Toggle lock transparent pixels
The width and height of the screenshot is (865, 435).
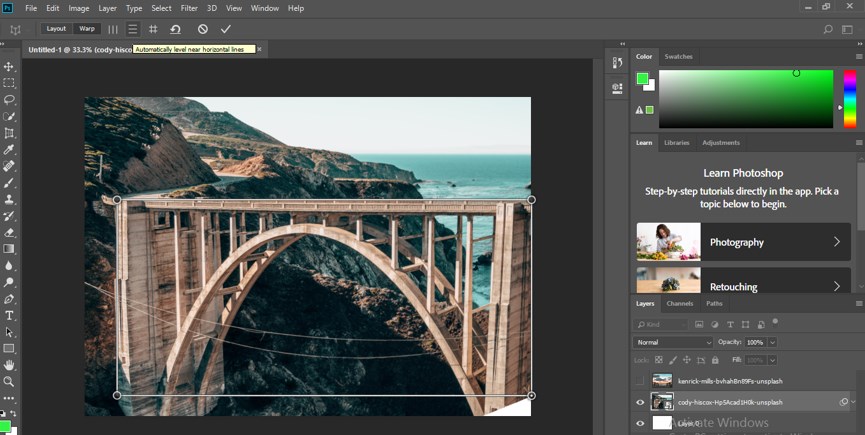point(658,360)
